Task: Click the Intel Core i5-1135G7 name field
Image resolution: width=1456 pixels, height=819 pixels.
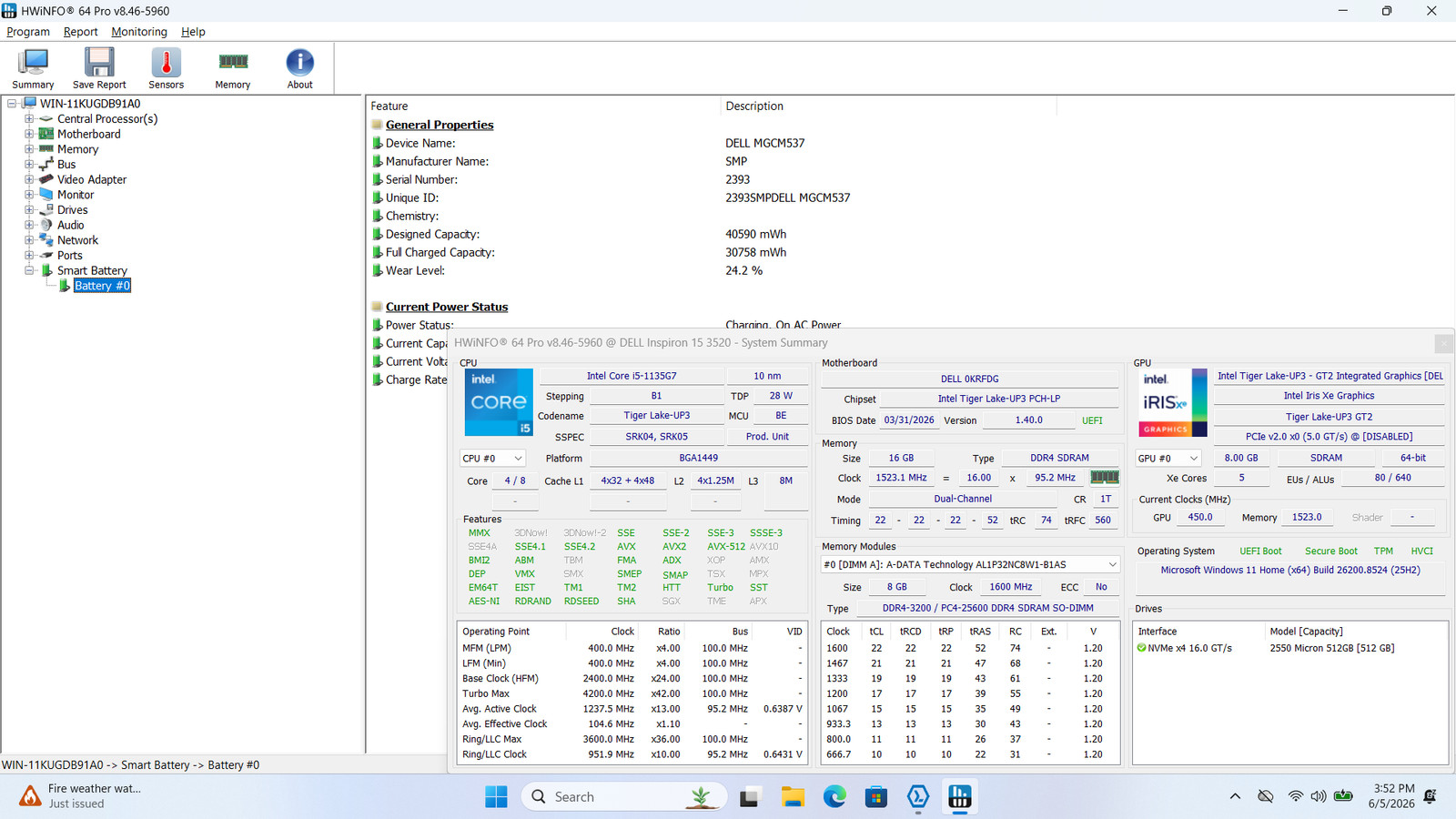Action: 632,376
